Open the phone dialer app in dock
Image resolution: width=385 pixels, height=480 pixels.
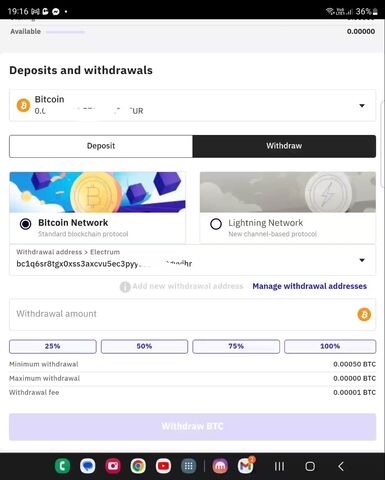[x=62, y=466]
